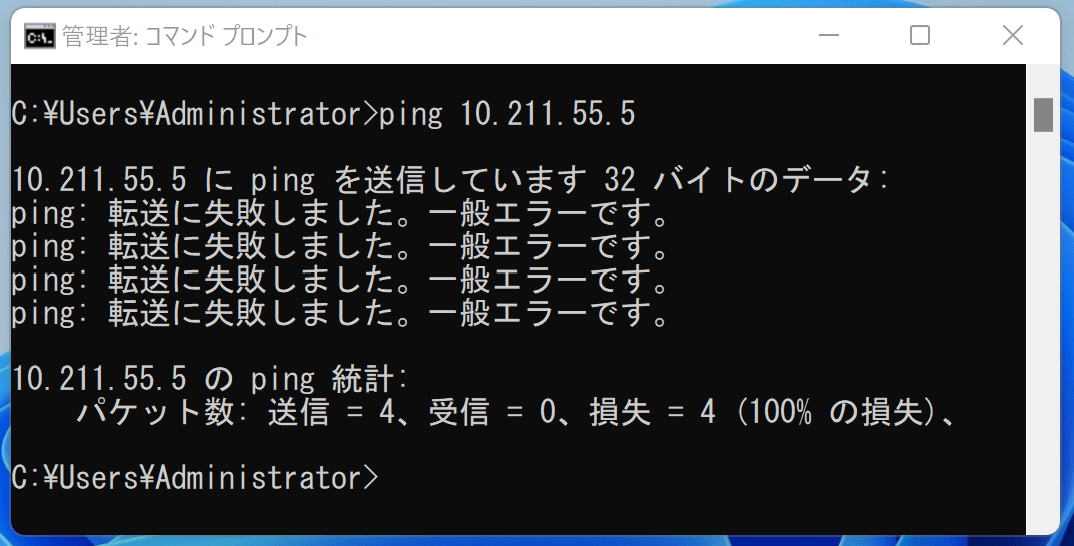Minimize the Command Prompt window
This screenshot has width=1074, height=546.
tap(827, 37)
